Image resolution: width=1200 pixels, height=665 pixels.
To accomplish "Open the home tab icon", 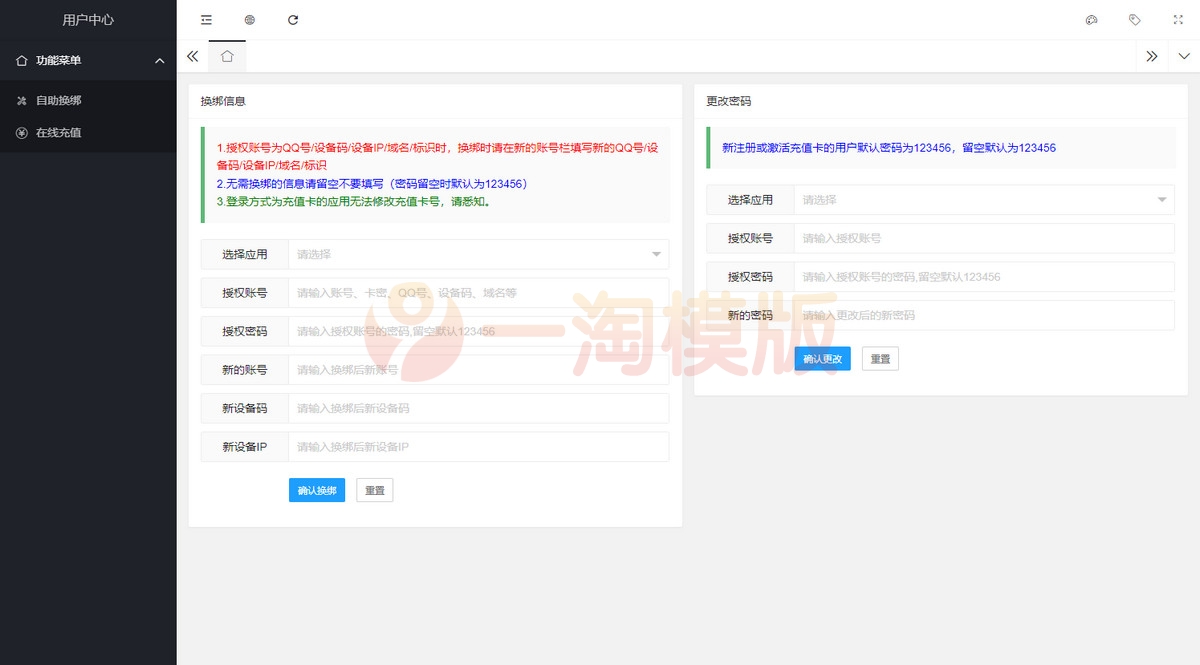I will (227, 57).
